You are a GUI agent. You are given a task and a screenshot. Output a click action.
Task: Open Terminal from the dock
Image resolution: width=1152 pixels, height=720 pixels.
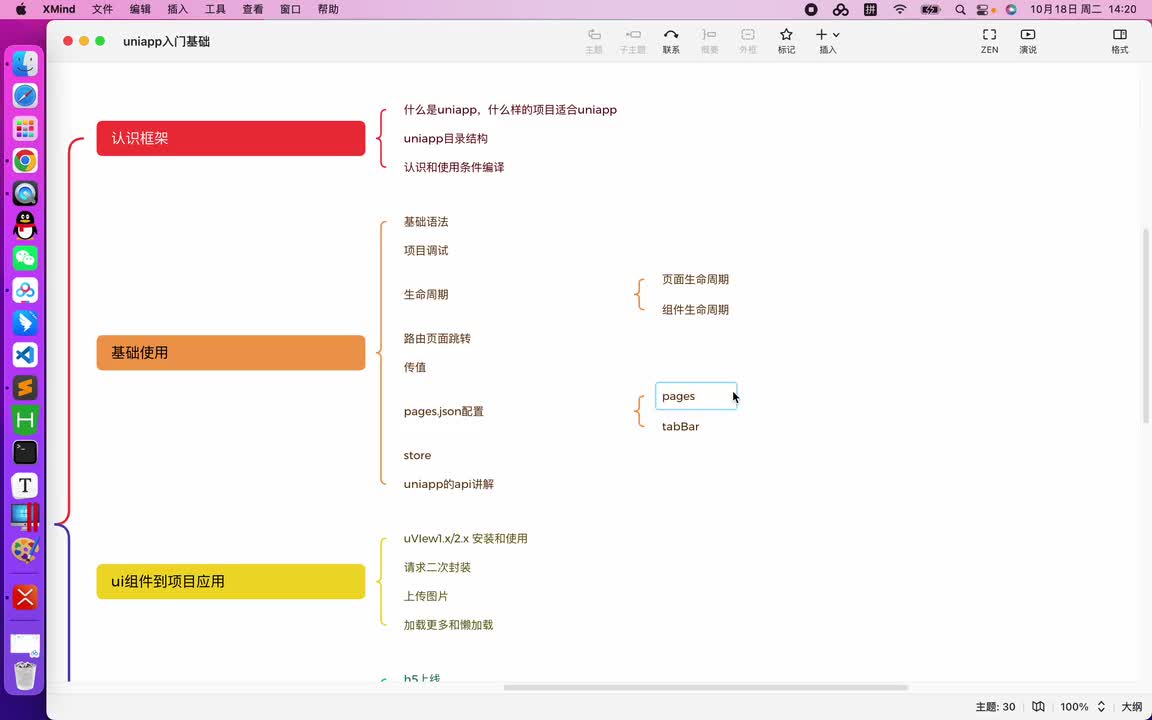coord(25,452)
